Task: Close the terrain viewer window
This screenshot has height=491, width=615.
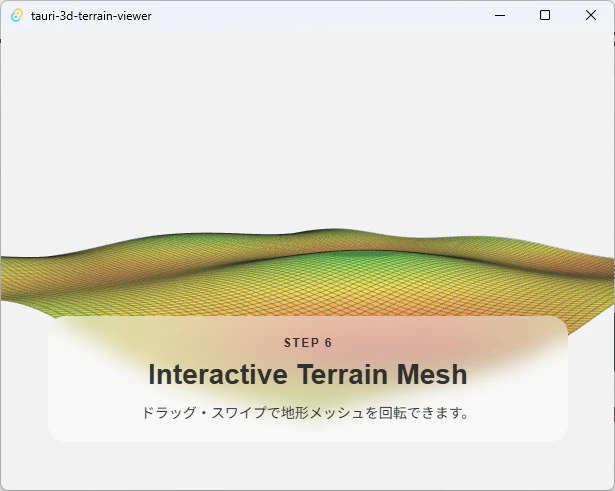Action: [591, 16]
